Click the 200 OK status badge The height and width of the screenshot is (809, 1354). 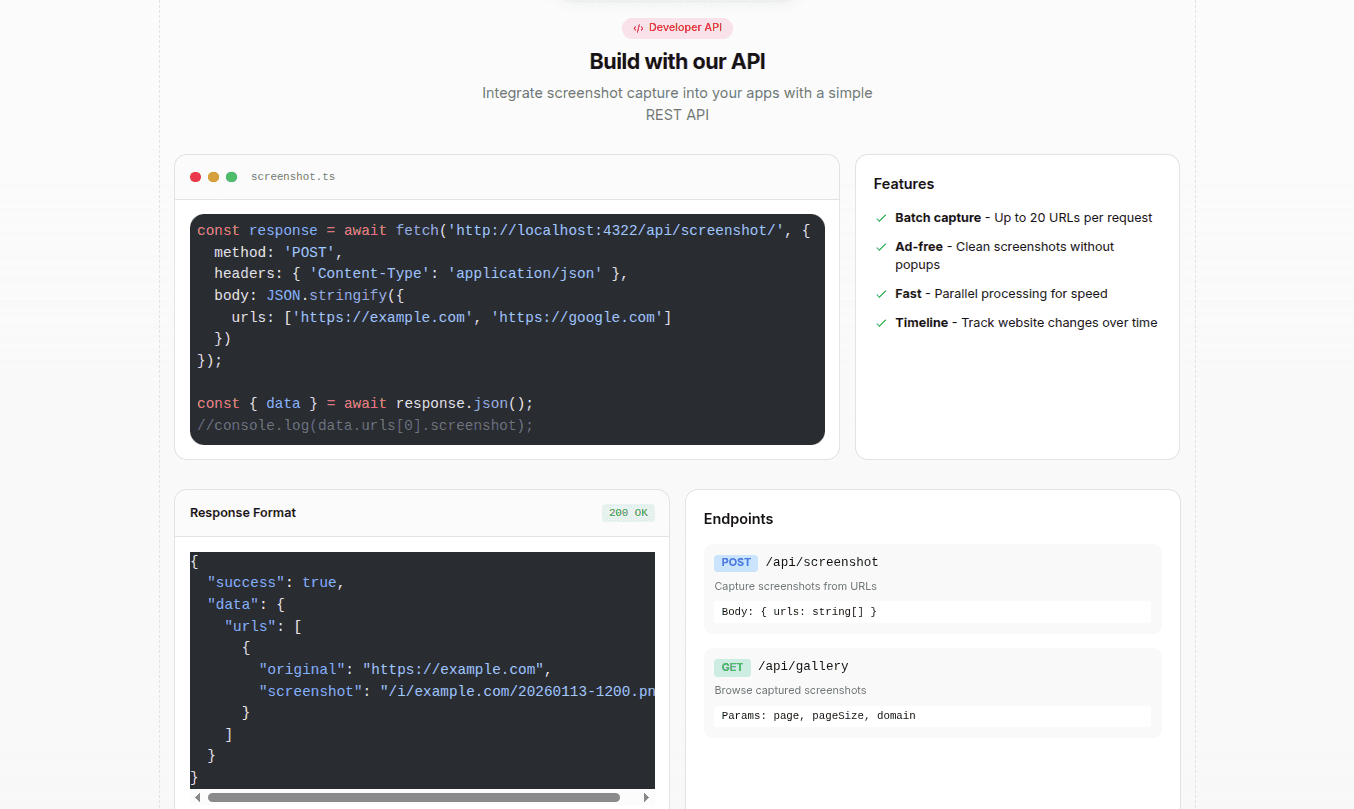tap(628, 513)
